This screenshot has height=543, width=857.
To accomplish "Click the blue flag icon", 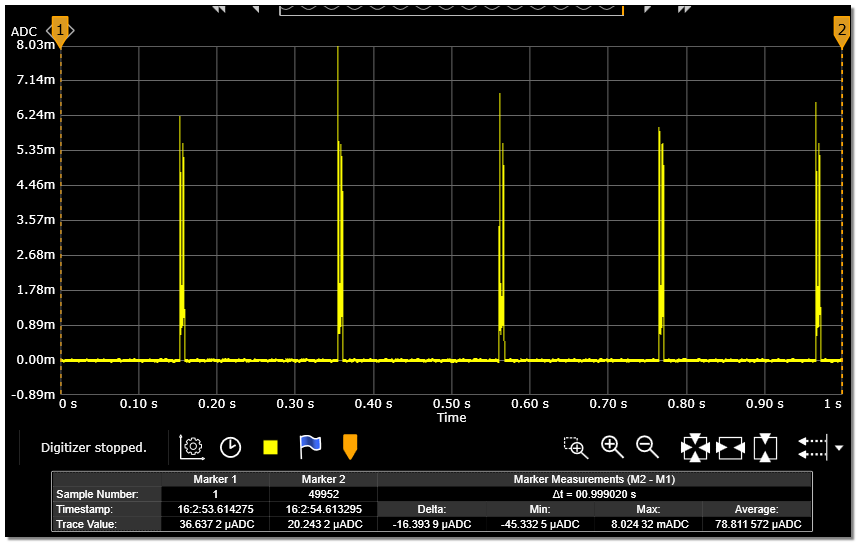I will (310, 447).
